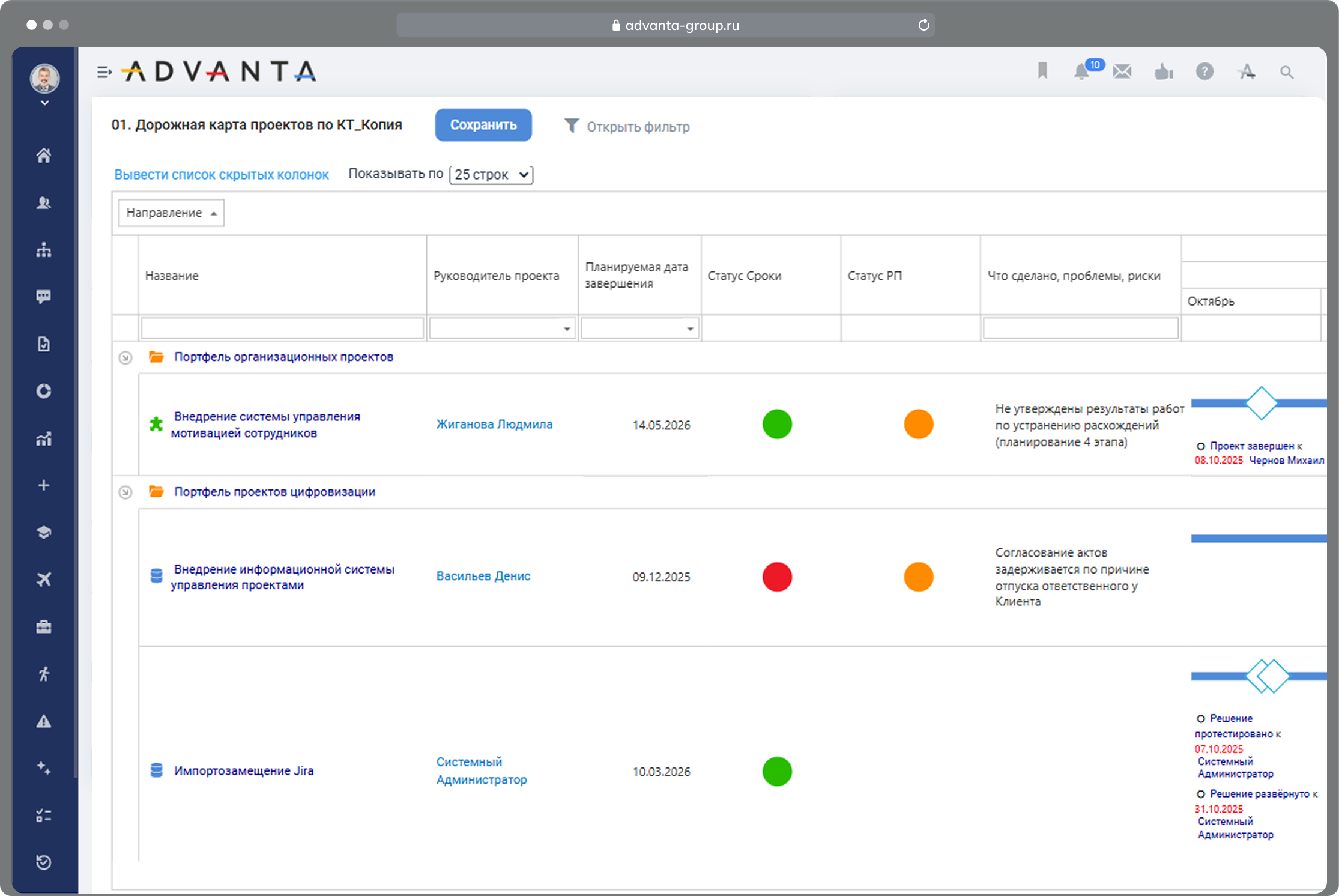Collapse the Портфель организационных проектов group
Screen dimensions: 1339x896
pyautogui.click(x=126, y=357)
